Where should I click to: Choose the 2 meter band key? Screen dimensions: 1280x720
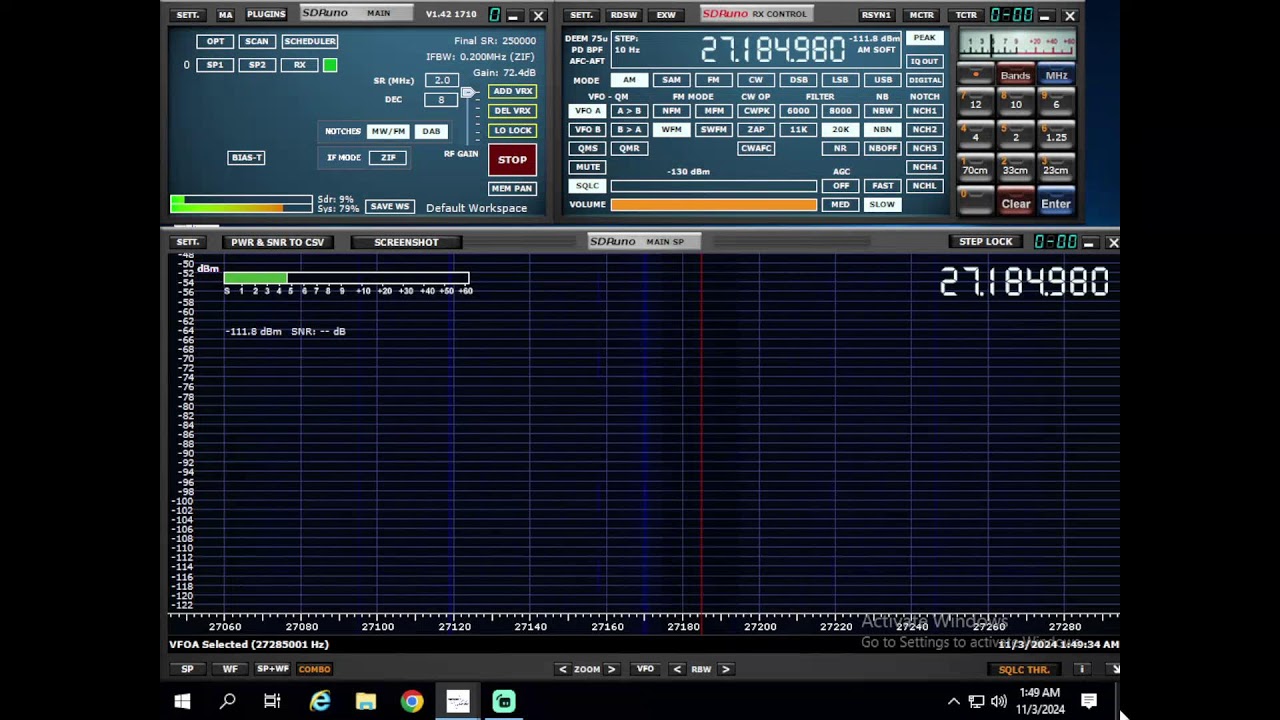1015,136
